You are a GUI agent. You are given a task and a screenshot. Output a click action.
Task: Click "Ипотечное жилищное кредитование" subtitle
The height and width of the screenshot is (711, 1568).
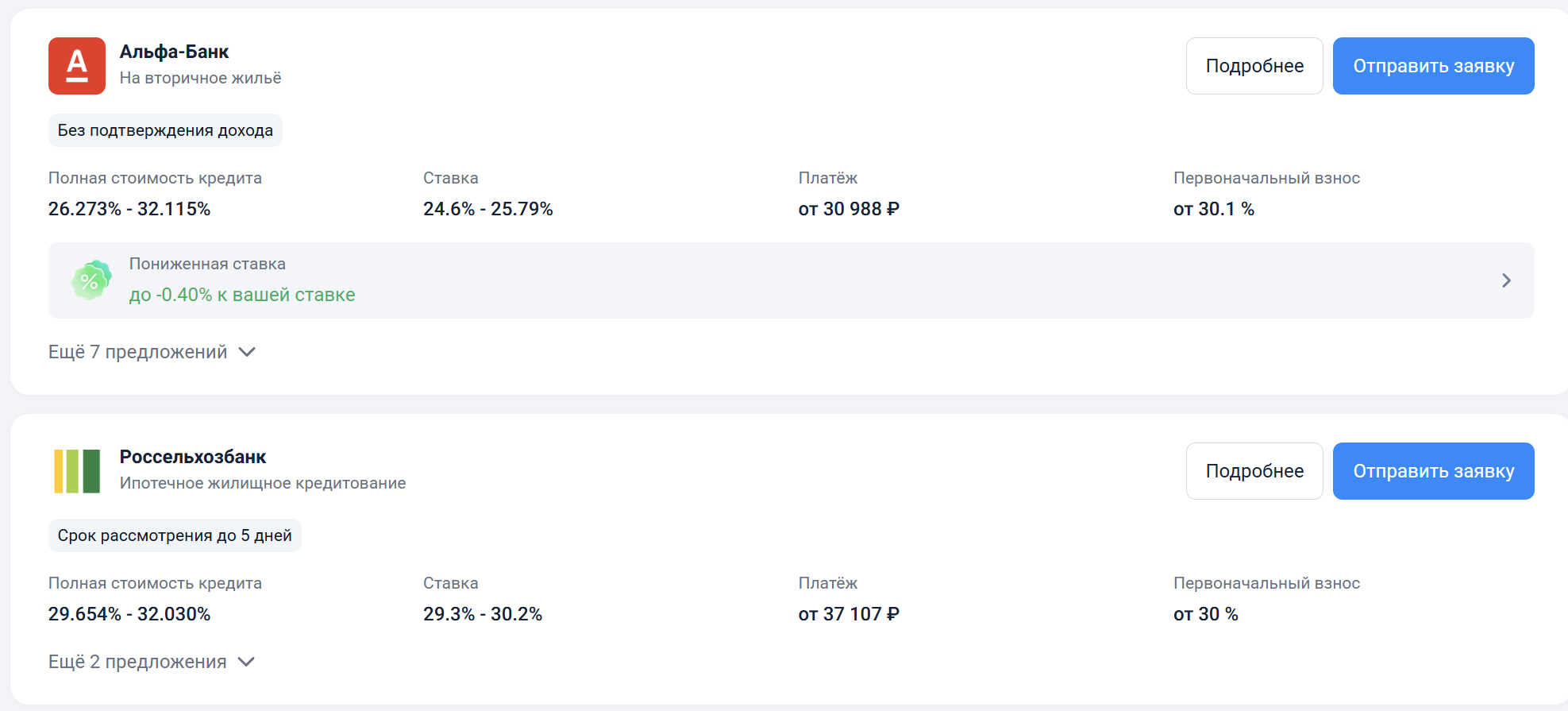click(263, 483)
